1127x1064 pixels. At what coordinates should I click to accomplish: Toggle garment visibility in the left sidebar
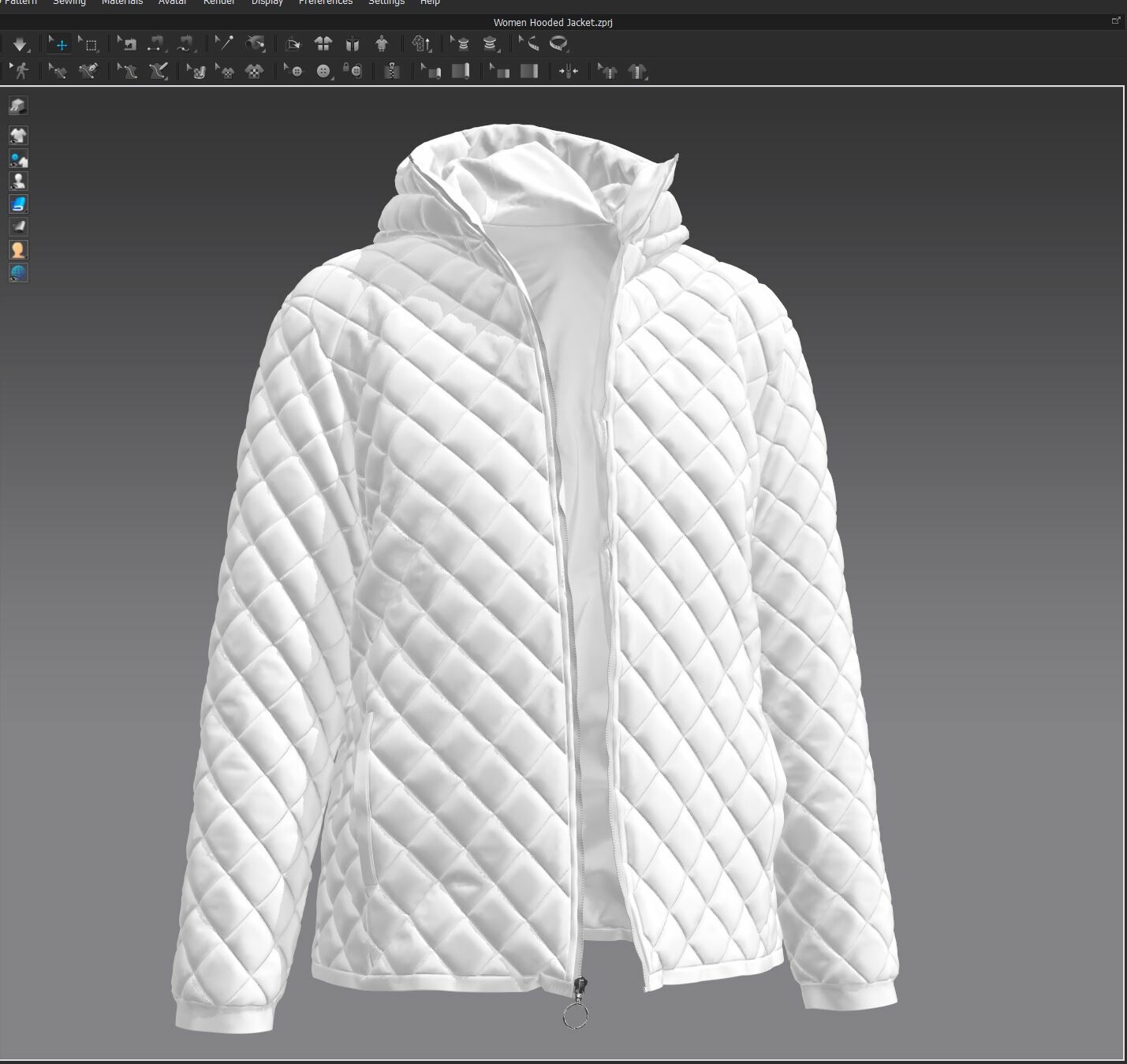[18, 136]
